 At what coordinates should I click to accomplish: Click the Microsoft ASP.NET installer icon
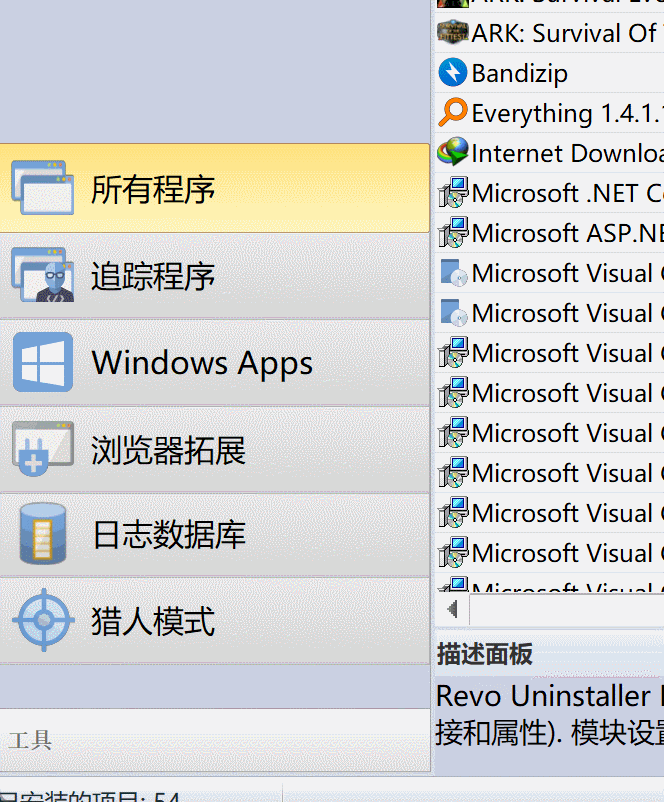453,232
